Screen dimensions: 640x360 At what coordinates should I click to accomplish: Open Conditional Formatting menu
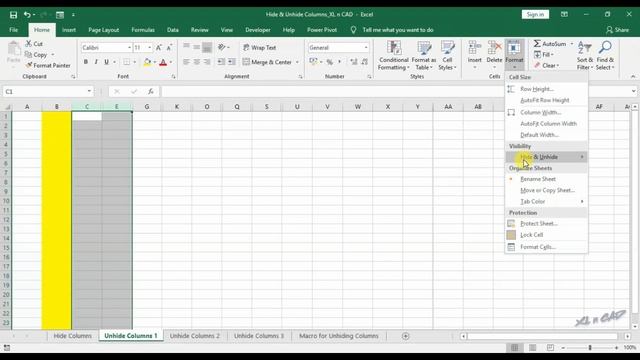(393, 56)
